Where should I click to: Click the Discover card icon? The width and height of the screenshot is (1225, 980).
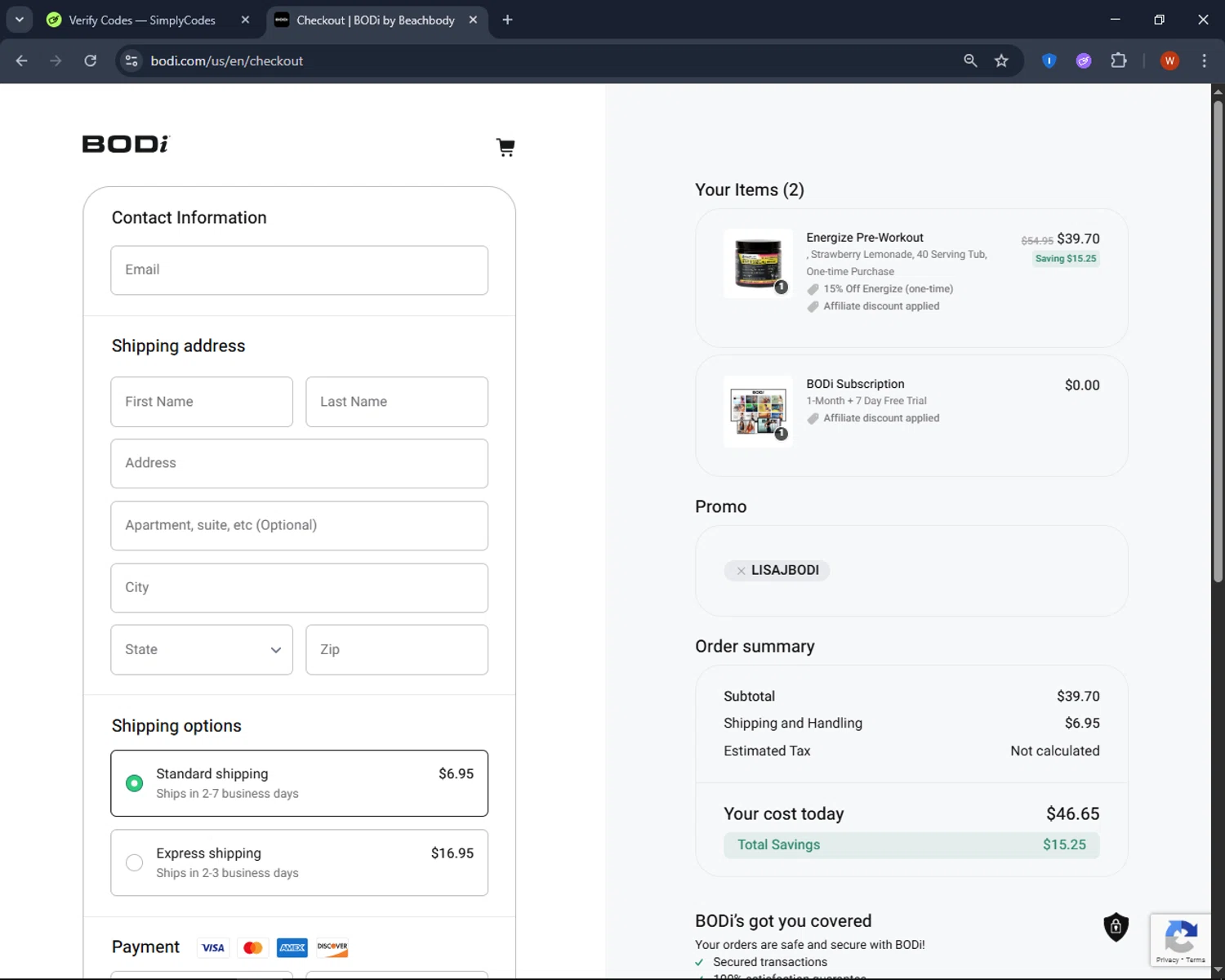(332, 947)
